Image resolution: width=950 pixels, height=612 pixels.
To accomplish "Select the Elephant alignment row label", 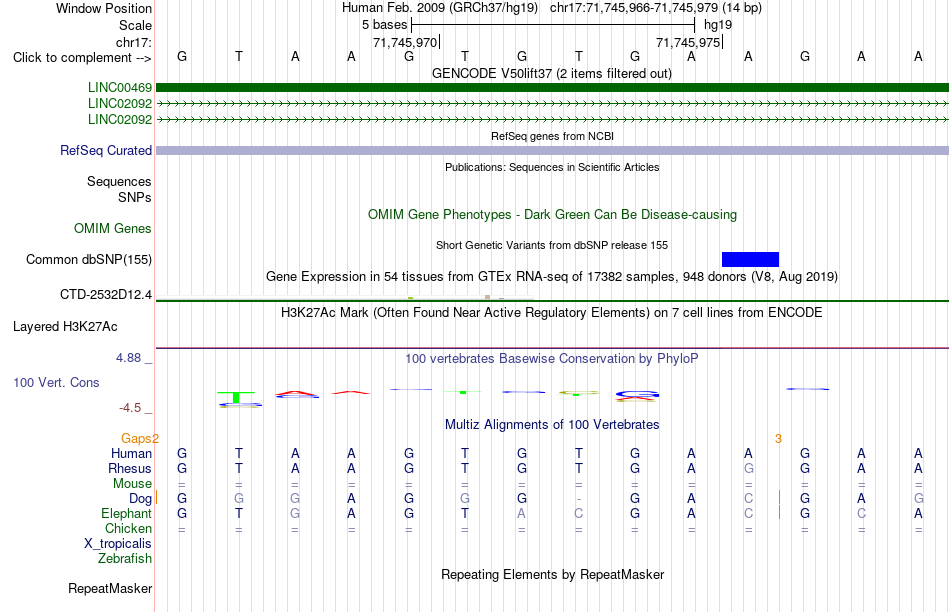I will tap(127, 514).
